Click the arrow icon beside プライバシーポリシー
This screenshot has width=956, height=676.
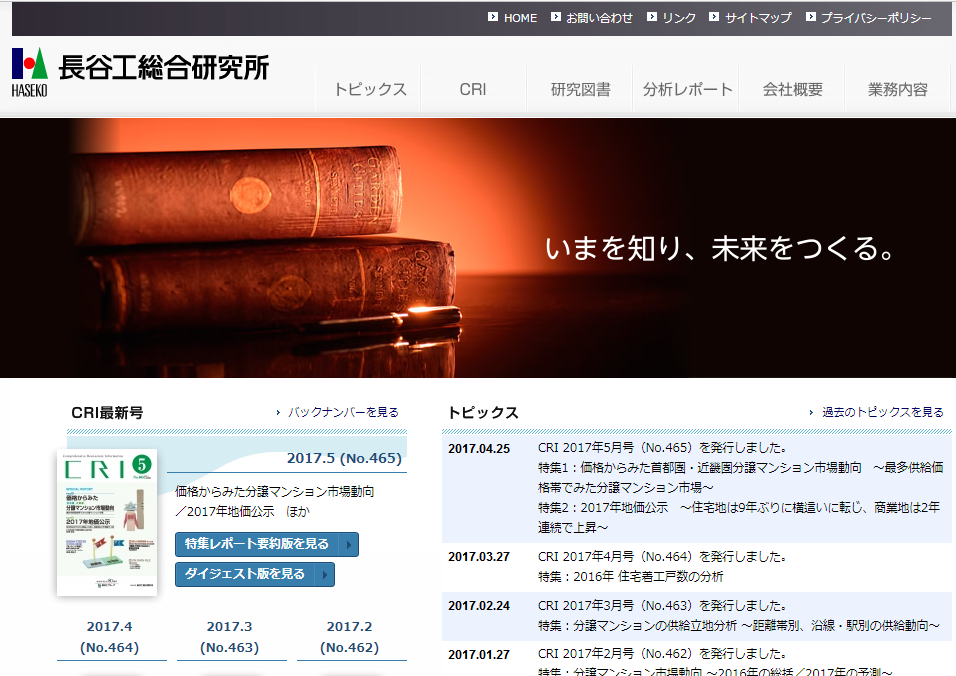811,17
